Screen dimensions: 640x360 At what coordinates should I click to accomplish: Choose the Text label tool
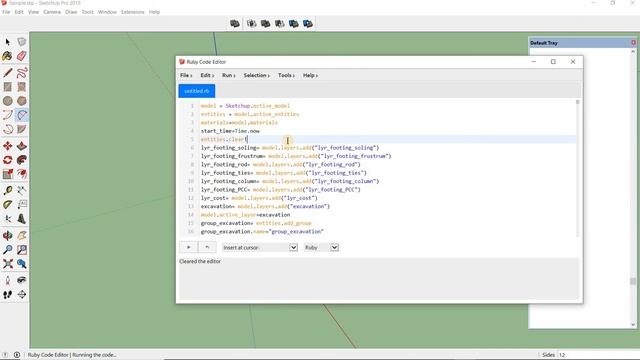tap(22, 204)
